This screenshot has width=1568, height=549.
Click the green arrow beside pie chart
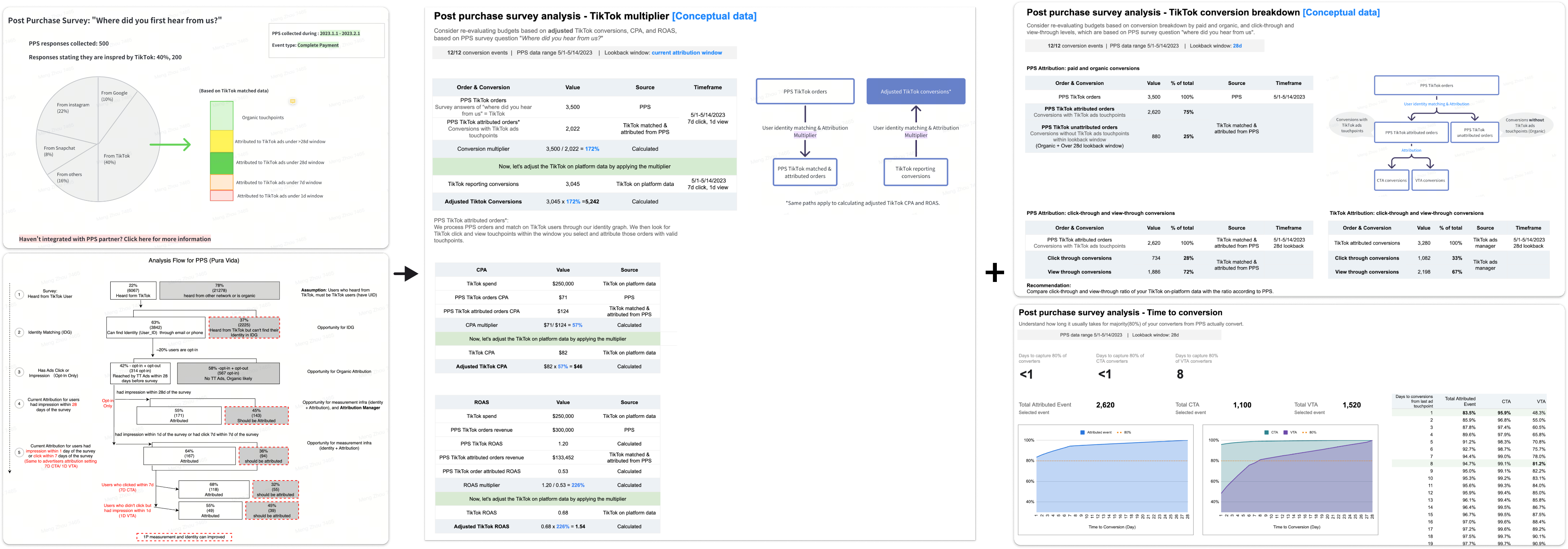170,144
